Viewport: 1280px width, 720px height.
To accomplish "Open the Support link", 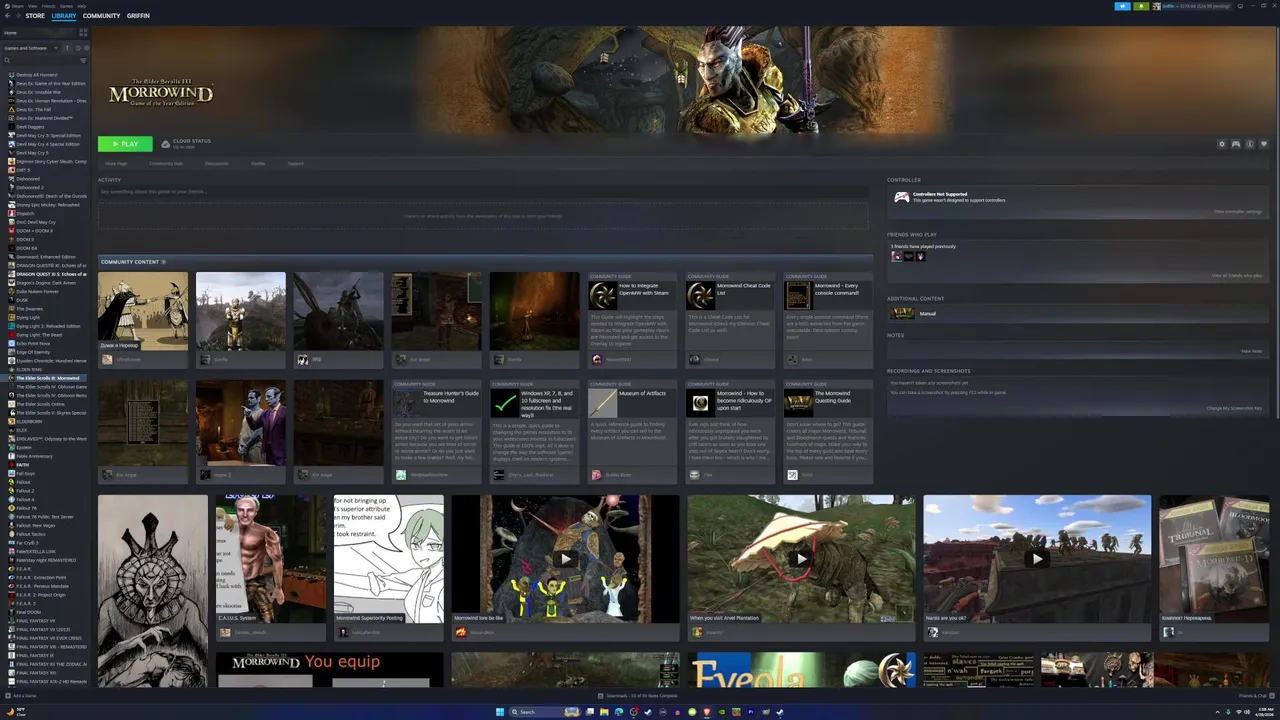I will coord(295,163).
